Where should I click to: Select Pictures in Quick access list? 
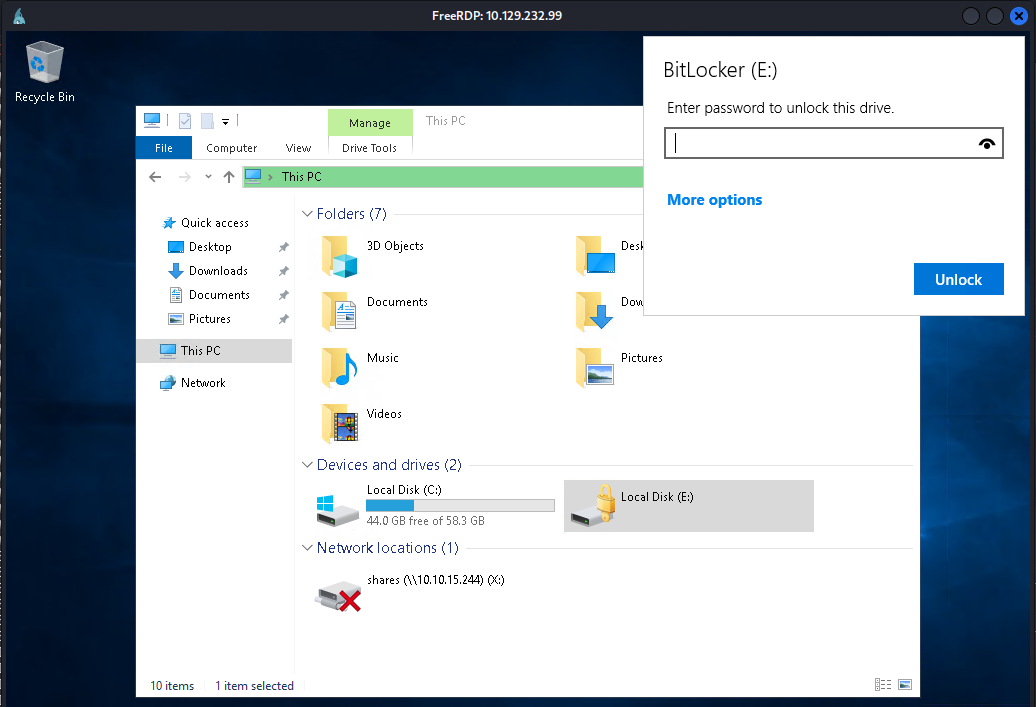click(209, 318)
